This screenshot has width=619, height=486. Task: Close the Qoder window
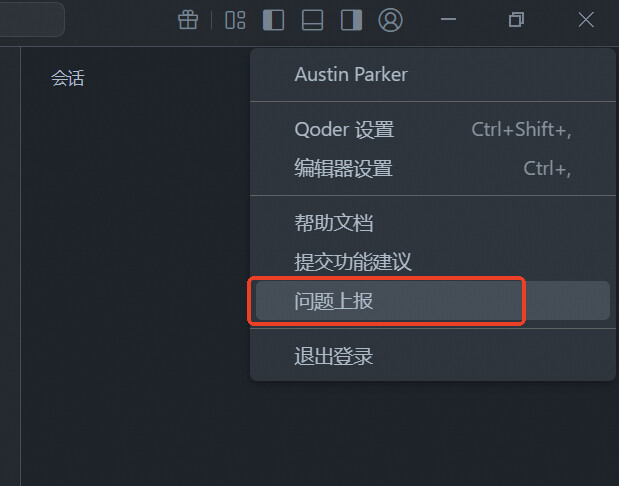click(586, 20)
